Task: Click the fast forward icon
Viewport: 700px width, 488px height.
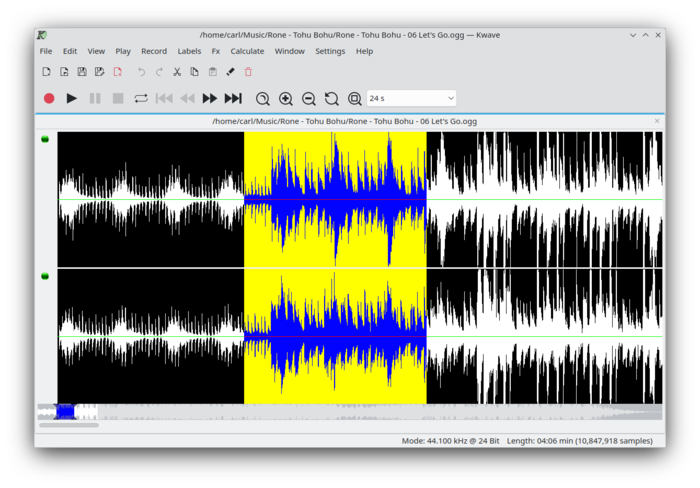Action: [x=210, y=98]
